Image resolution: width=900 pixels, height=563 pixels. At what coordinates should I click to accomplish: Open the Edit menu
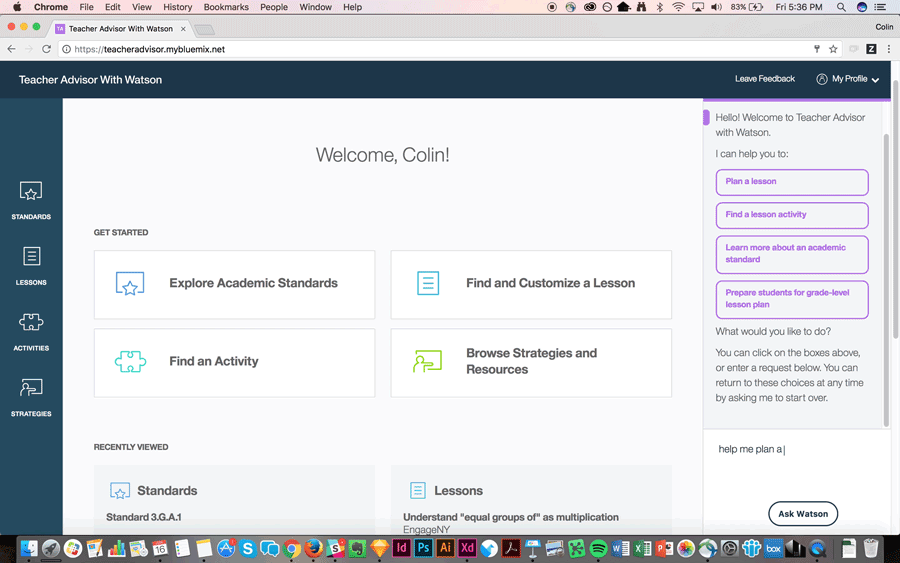click(x=112, y=7)
